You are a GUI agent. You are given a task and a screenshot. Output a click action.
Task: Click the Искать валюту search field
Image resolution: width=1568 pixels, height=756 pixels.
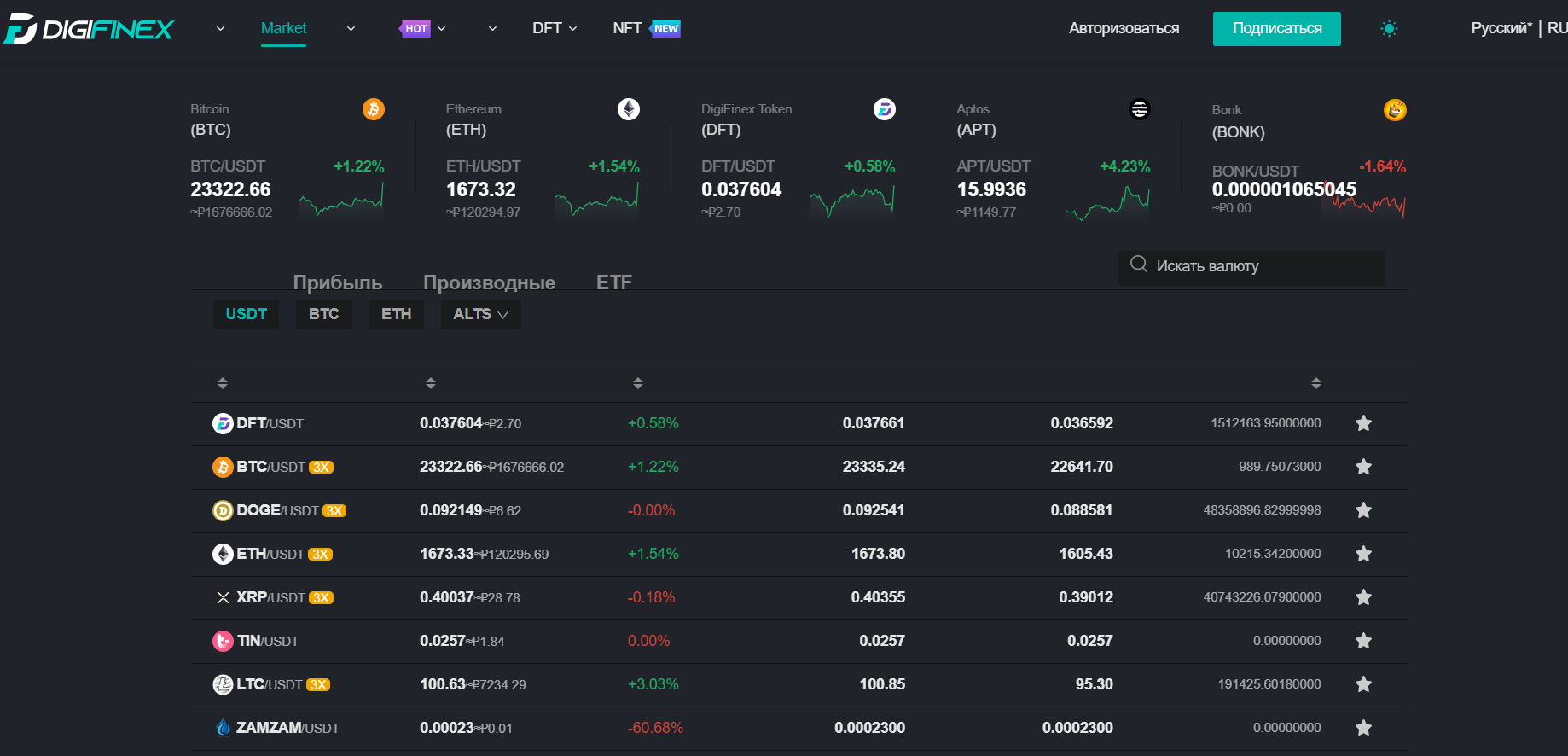(x=1251, y=266)
